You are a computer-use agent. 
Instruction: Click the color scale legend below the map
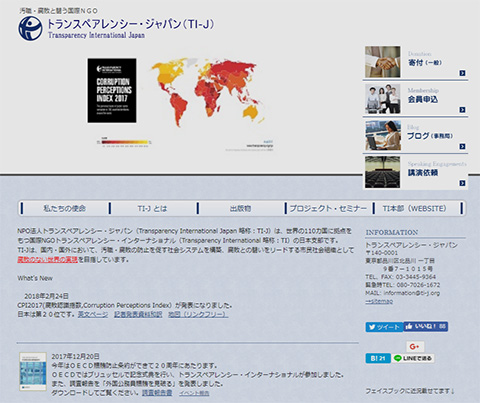124,142
